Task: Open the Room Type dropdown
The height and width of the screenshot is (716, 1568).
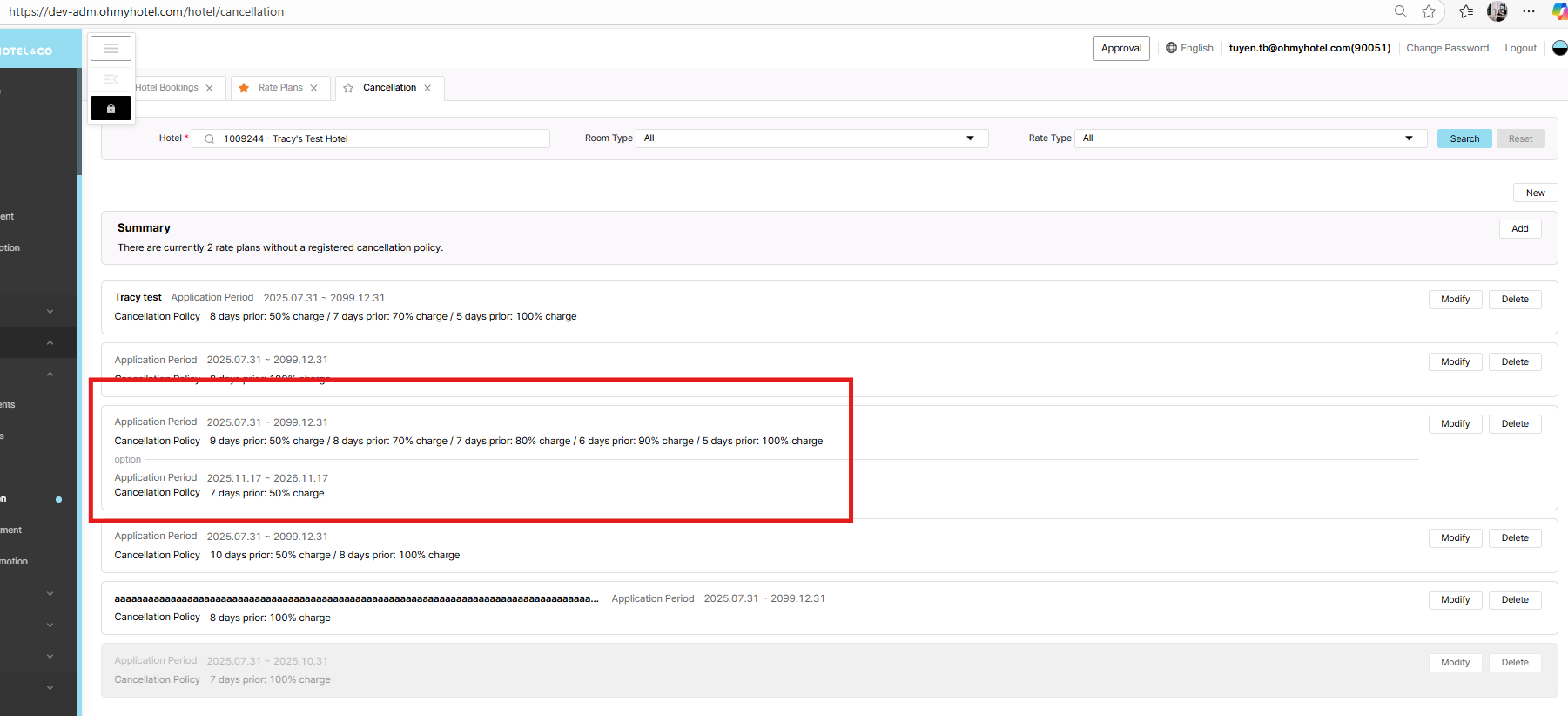Action: point(811,138)
